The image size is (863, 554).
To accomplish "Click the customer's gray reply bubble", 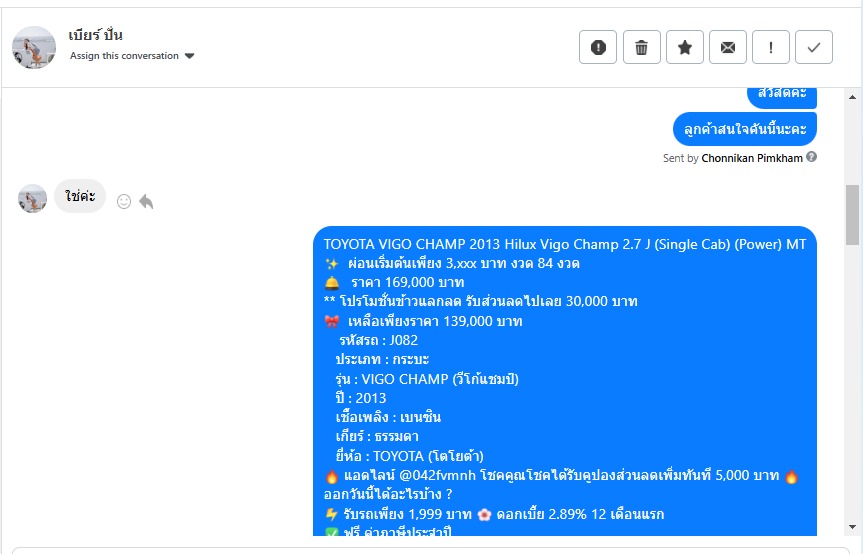I will point(80,196).
